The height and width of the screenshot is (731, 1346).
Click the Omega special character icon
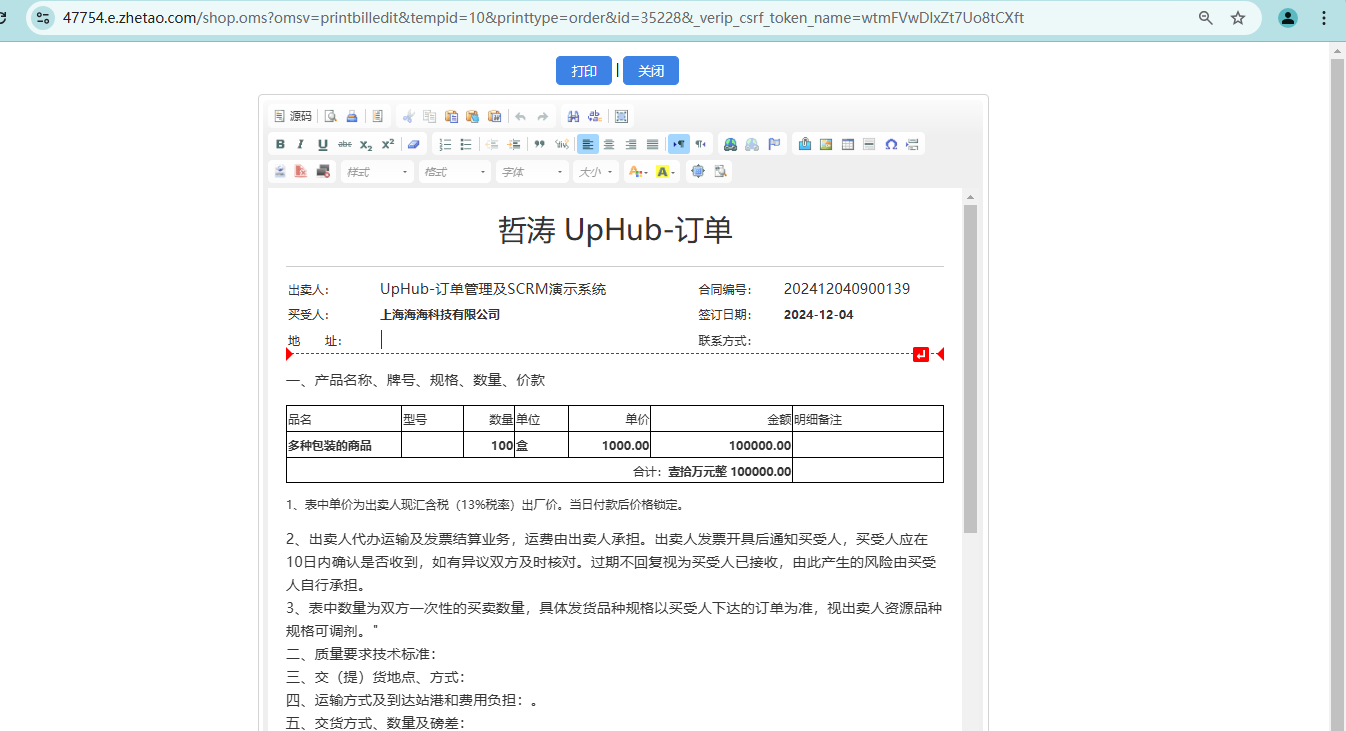[891, 144]
